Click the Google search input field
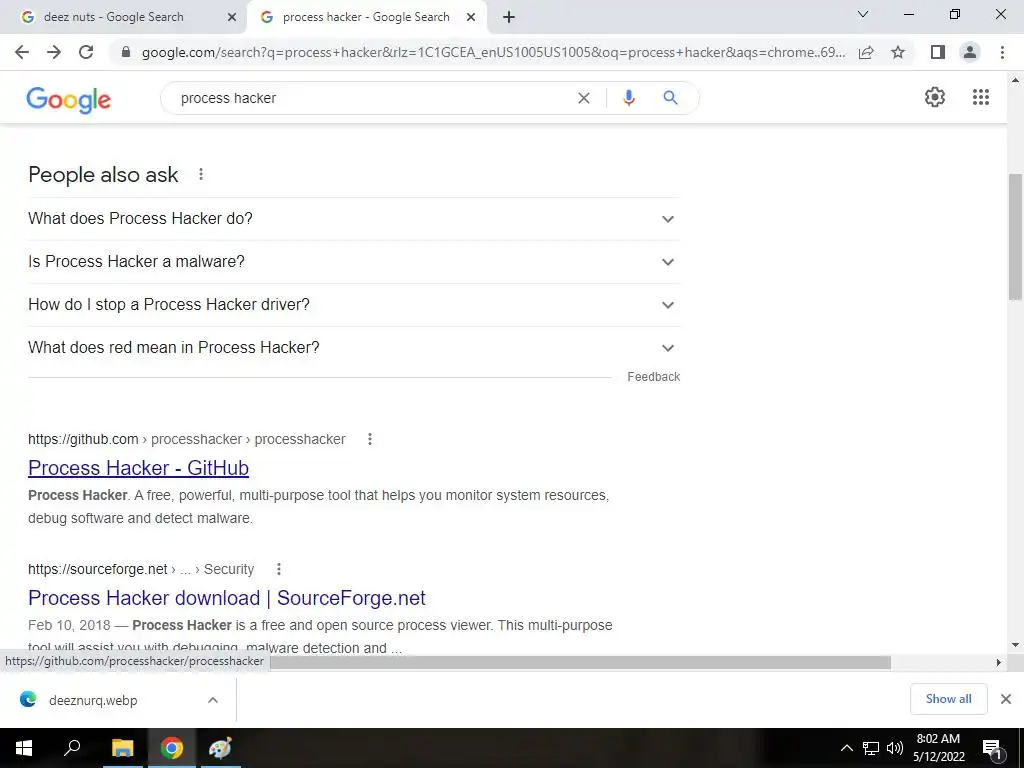This screenshot has width=1024, height=768. pos(372,98)
